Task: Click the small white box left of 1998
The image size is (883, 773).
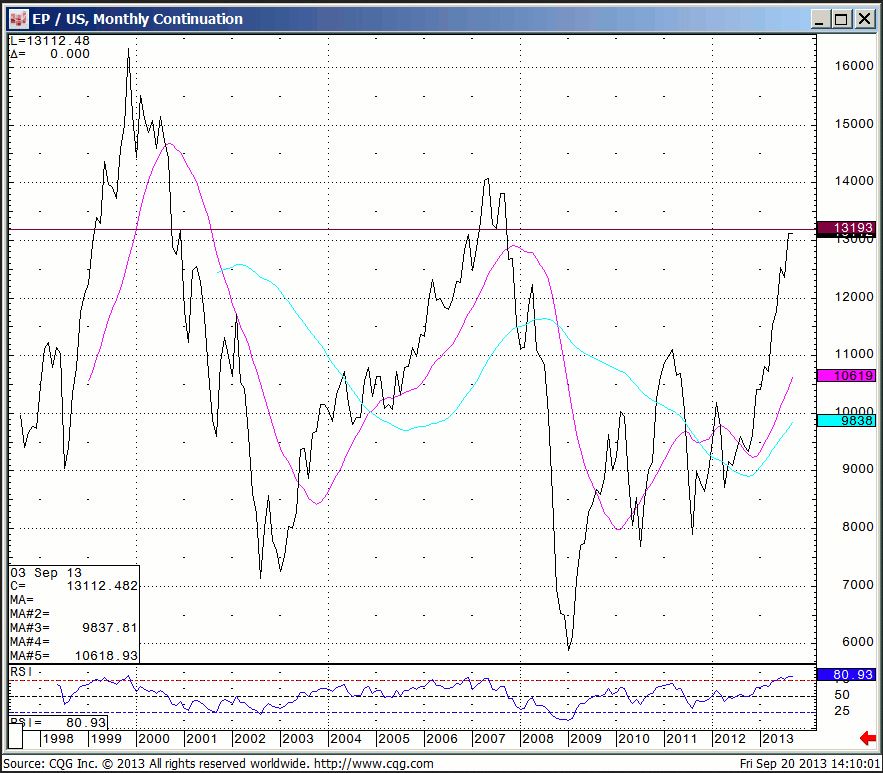Action: click(15, 739)
